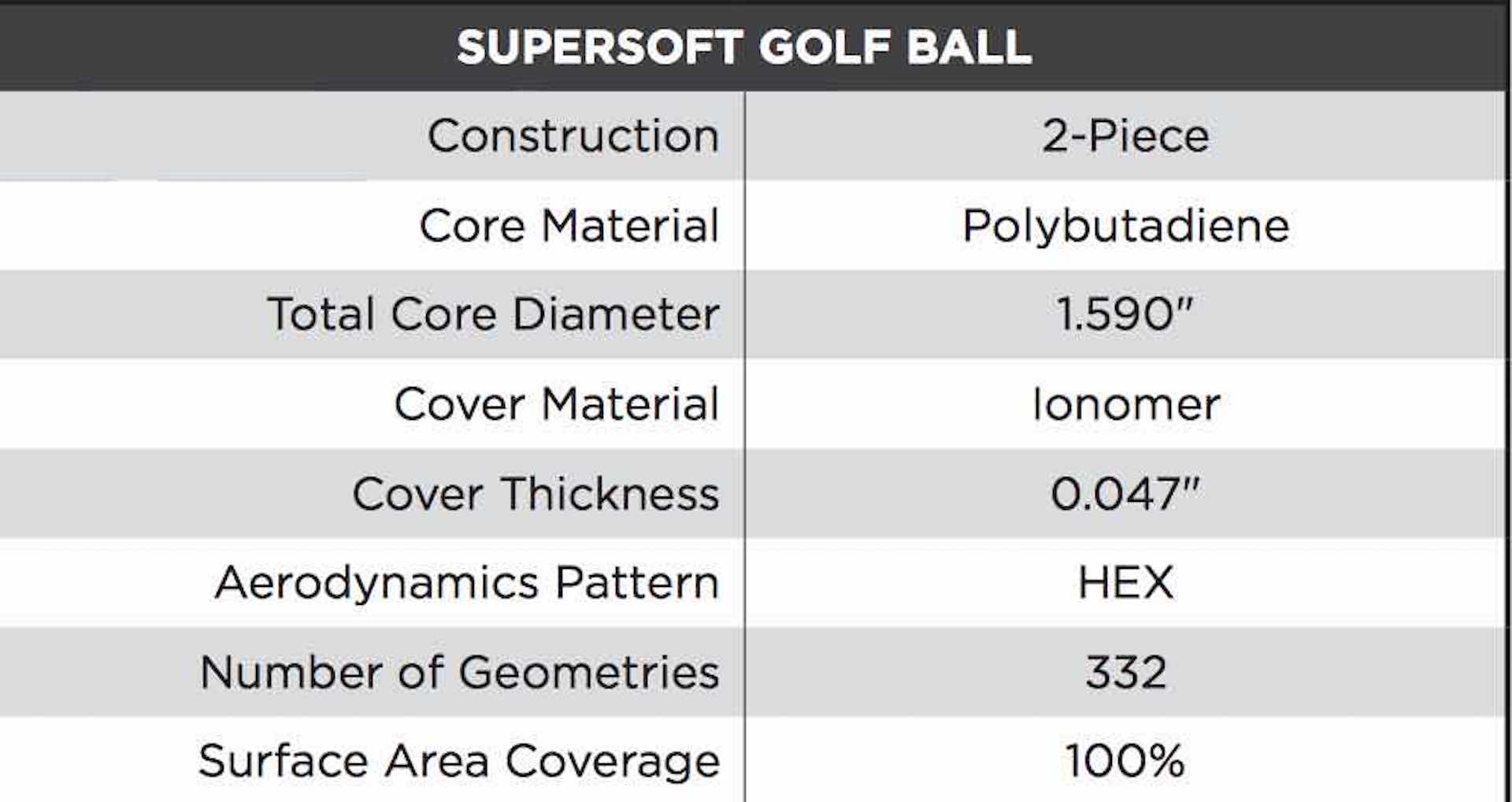Viewport: 1512px width, 802px height.
Task: Click the word Thickness in fifth row
Action: (610, 494)
